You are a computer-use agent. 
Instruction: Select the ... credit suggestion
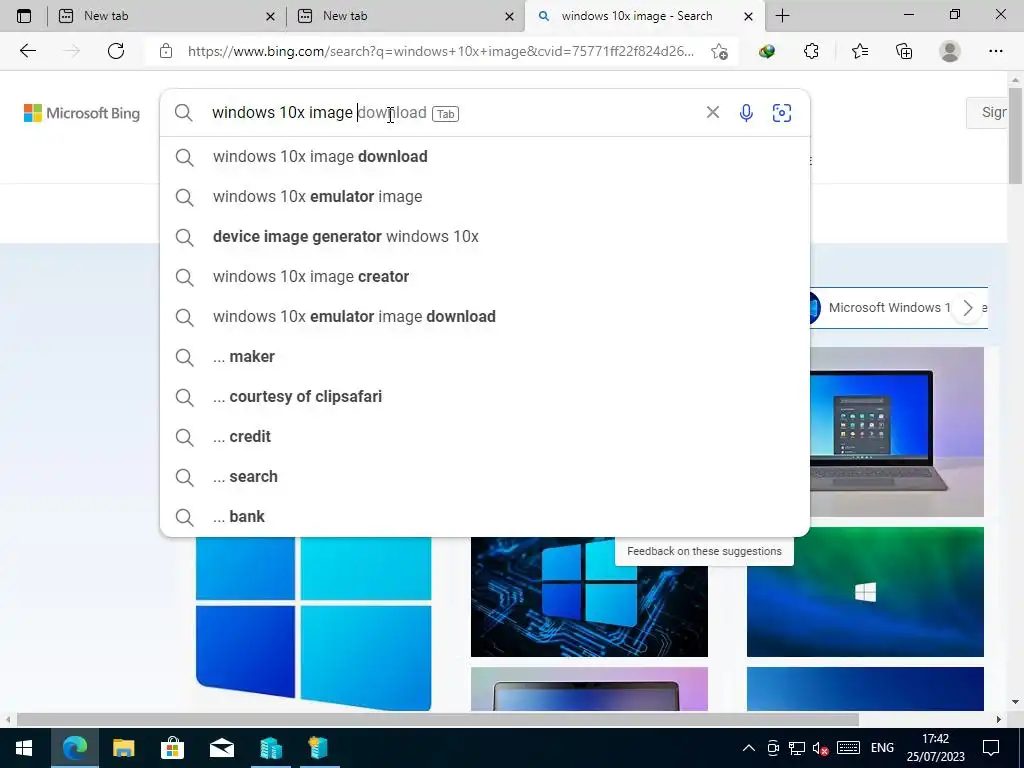(485, 436)
